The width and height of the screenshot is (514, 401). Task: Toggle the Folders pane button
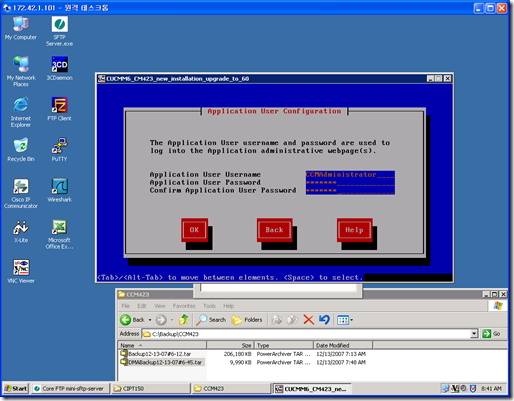tap(247, 320)
